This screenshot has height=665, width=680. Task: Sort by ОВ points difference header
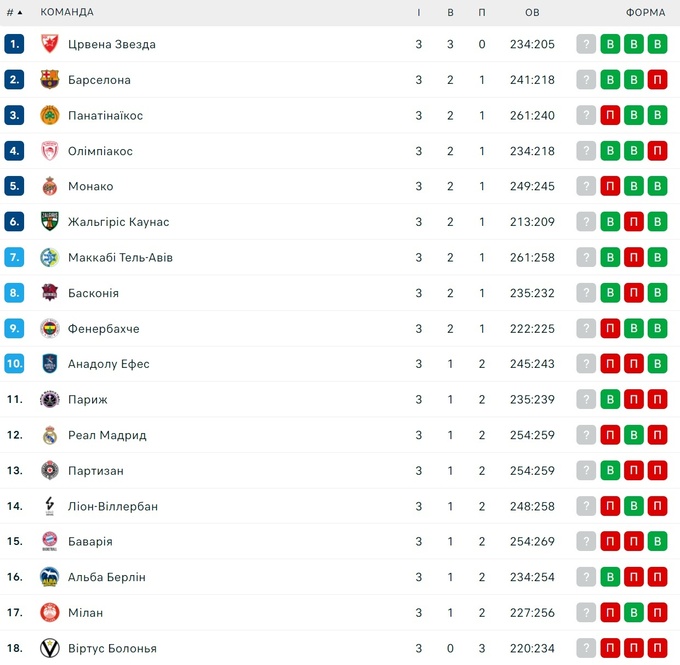point(532,12)
